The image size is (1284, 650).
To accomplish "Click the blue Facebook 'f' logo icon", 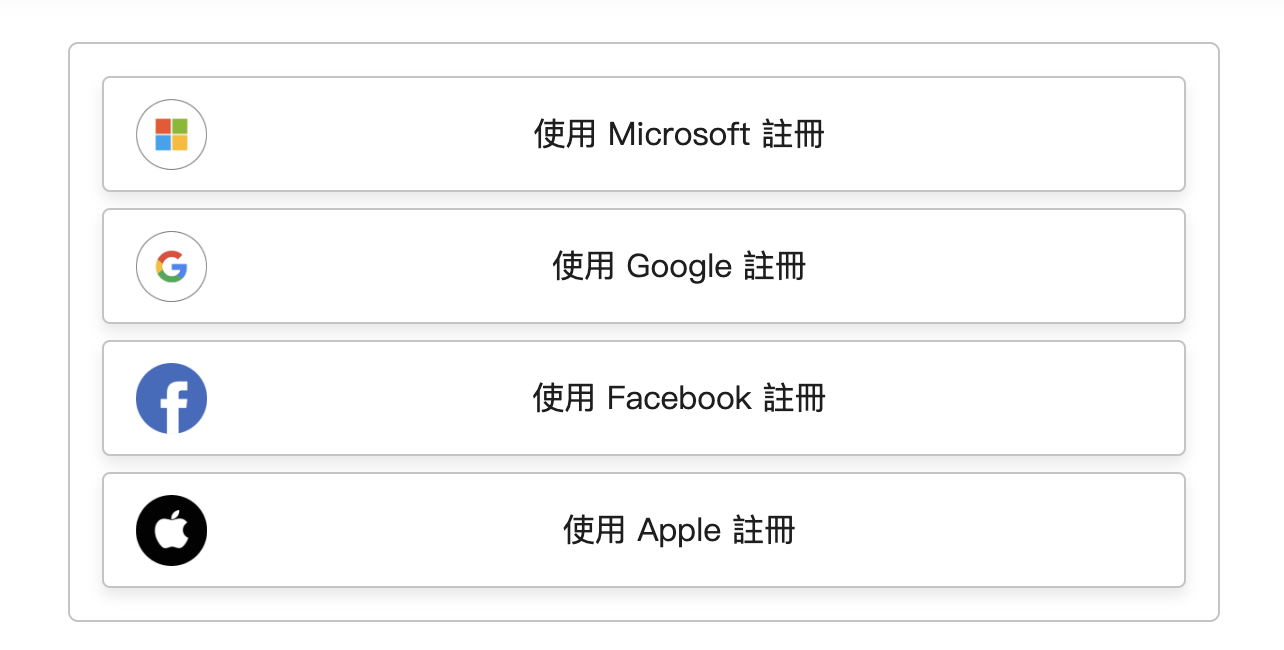I will point(171,398).
